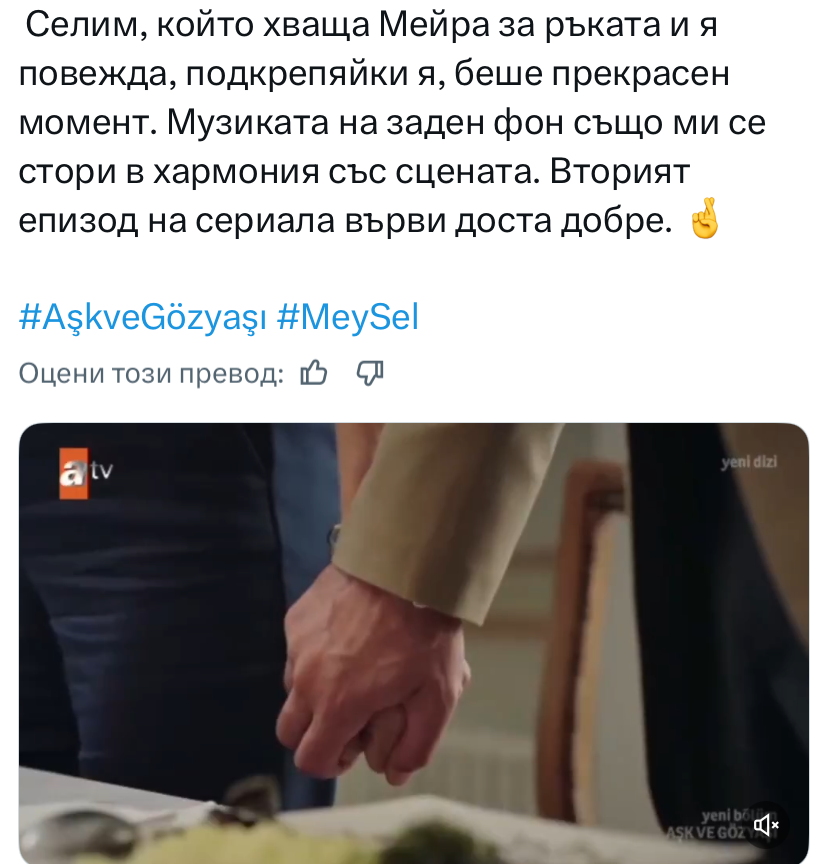Click the 'yeni dizi' watermark in the video
Image resolution: width=828 pixels, height=864 pixels.
tap(749, 462)
